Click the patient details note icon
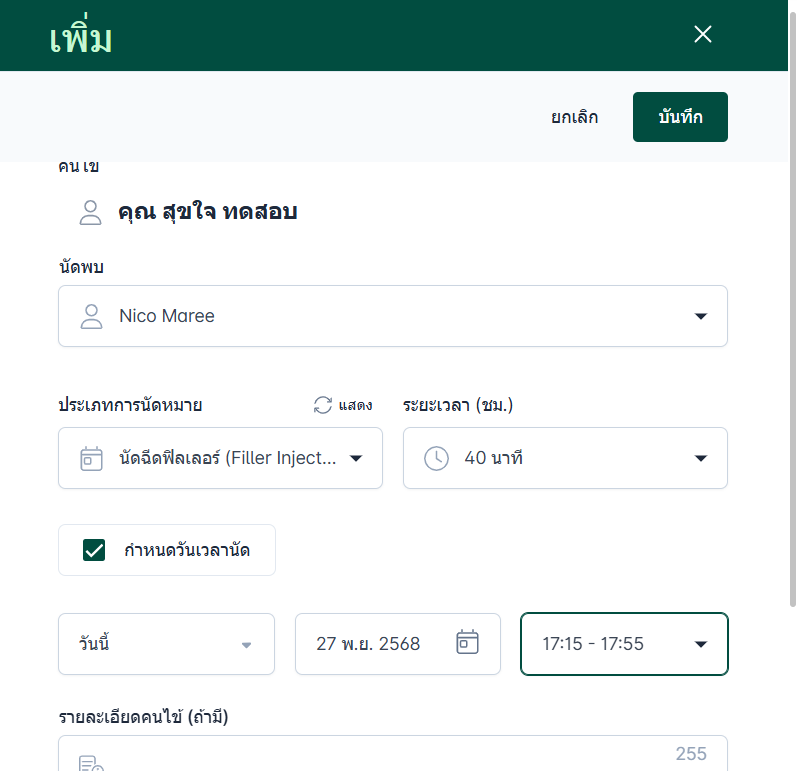Image resolution: width=797 pixels, height=771 pixels. point(91,764)
